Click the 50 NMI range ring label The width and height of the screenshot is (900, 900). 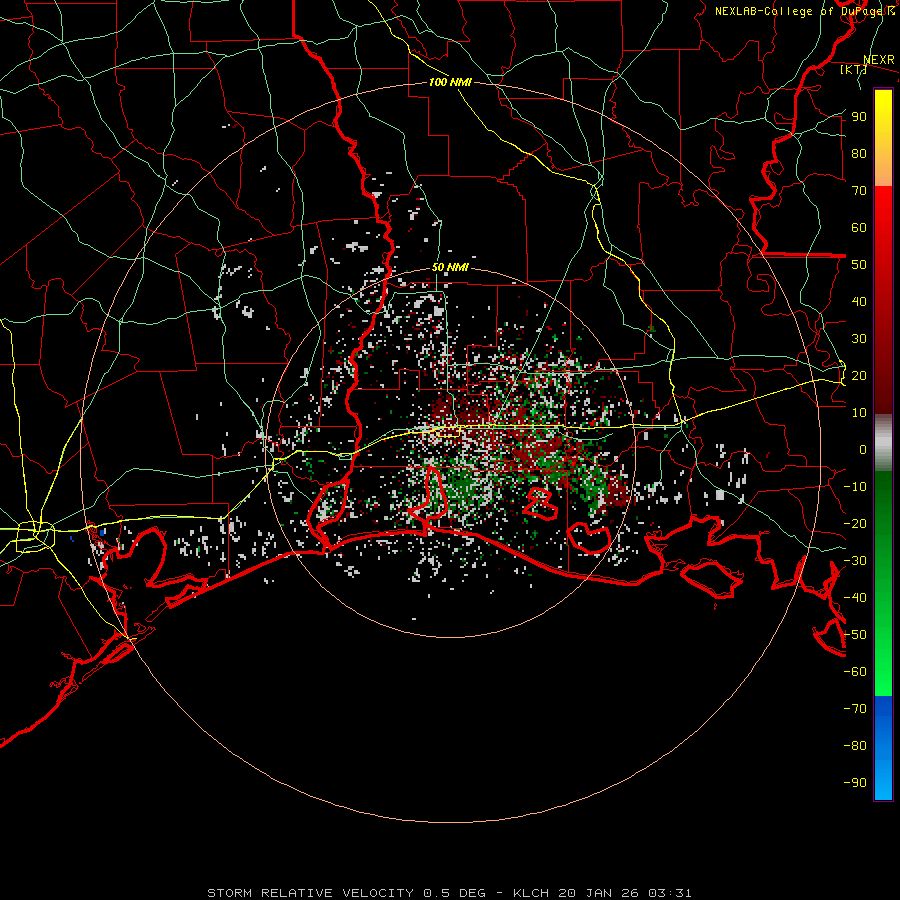[x=450, y=267]
